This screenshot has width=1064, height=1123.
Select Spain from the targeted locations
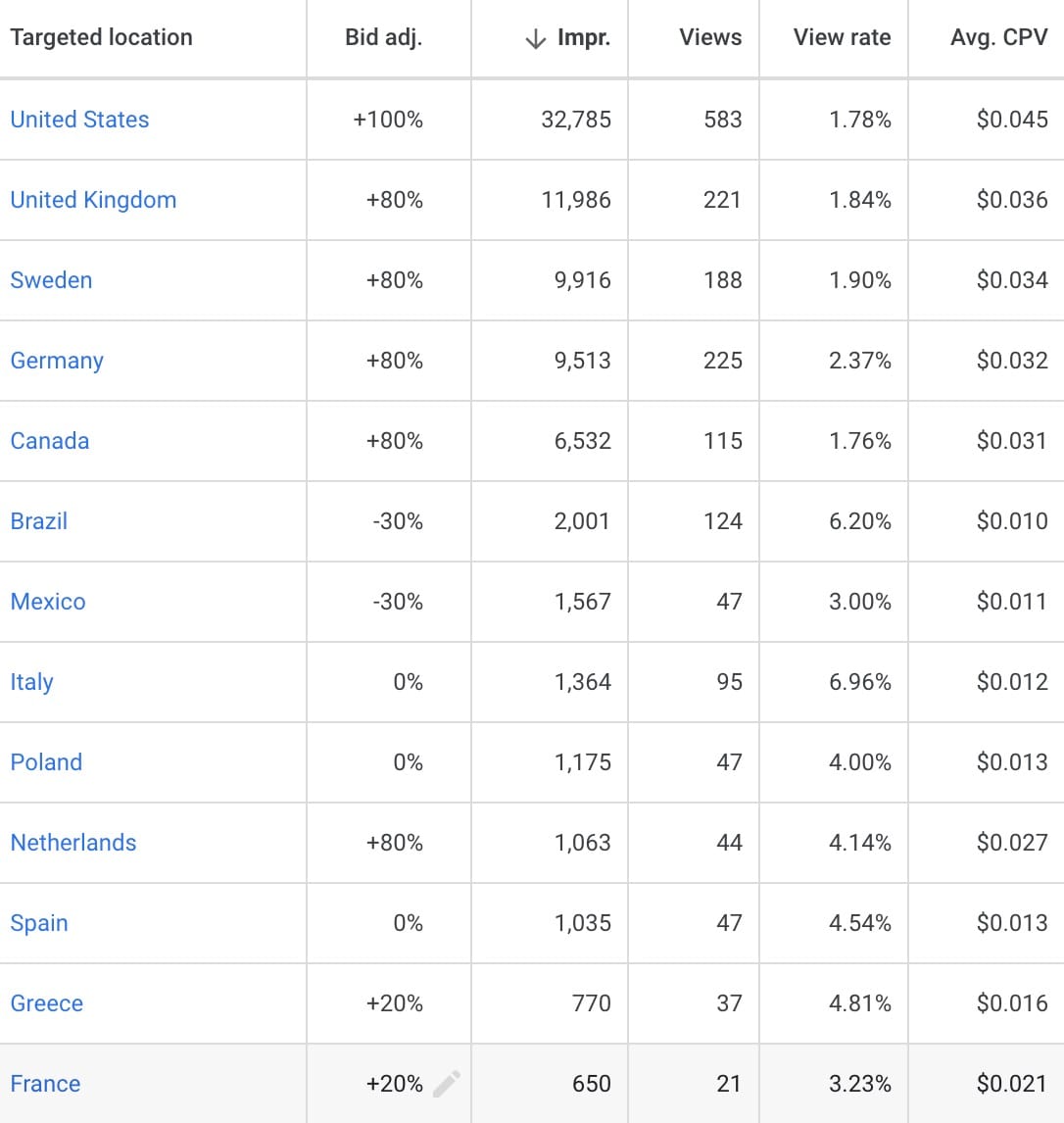39,923
